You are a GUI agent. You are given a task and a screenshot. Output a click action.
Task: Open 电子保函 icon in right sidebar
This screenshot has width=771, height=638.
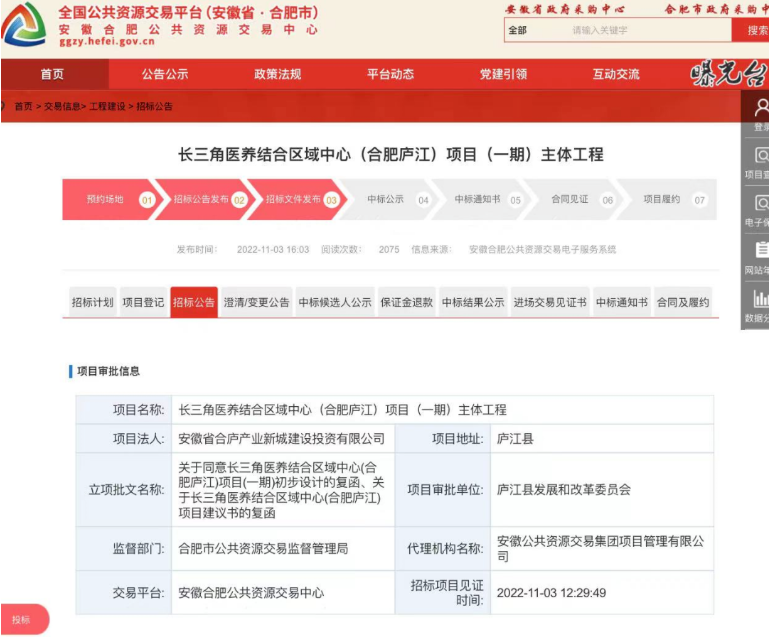(x=761, y=204)
